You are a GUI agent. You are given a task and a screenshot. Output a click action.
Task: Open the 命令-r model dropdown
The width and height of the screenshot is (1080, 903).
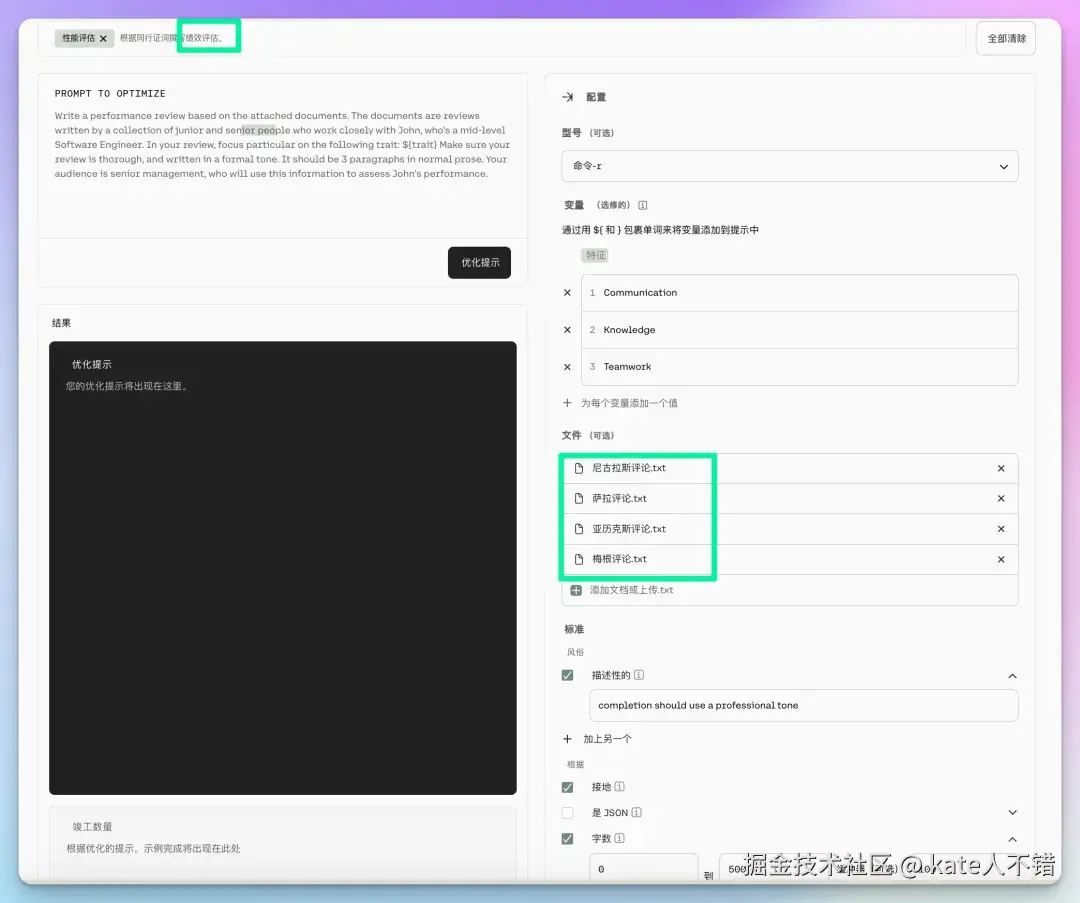(789, 166)
